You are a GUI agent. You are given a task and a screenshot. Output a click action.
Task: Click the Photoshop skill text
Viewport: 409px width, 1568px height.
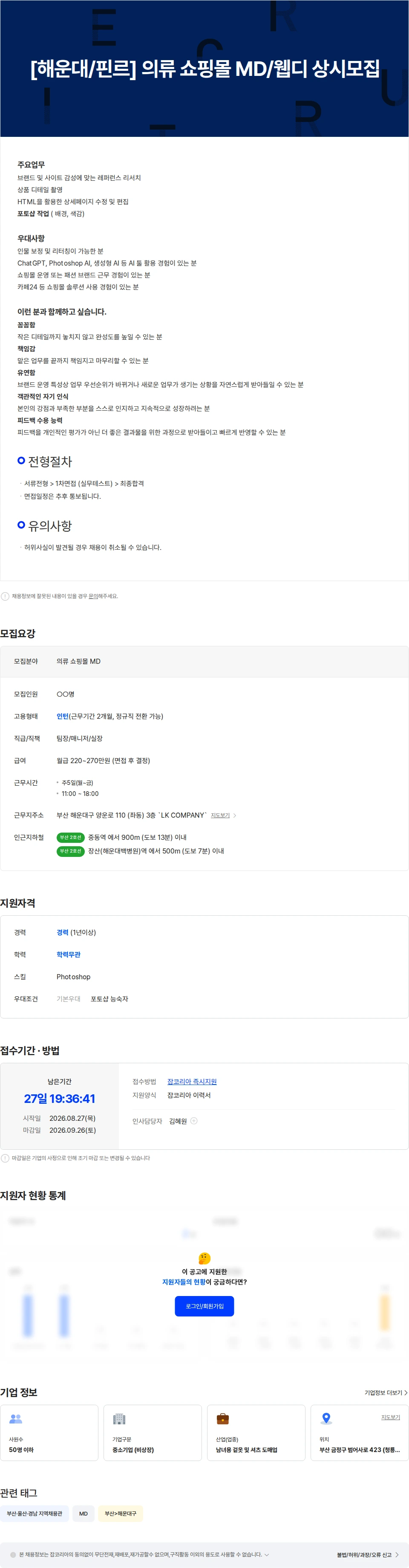[74, 976]
